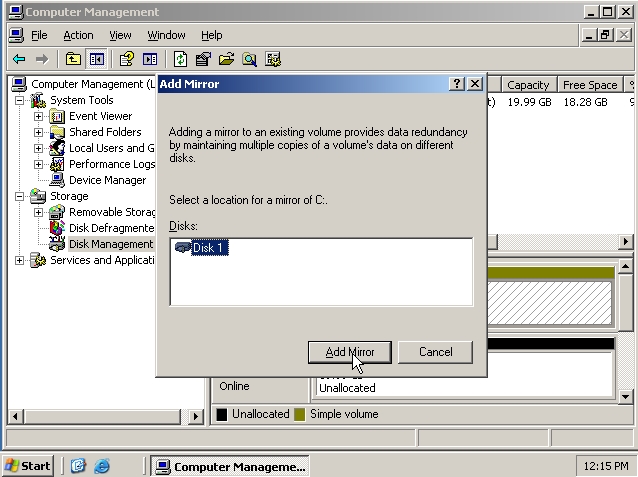Click the tree pane scroll left arrow
The width and height of the screenshot is (638, 477).
(x=15, y=416)
